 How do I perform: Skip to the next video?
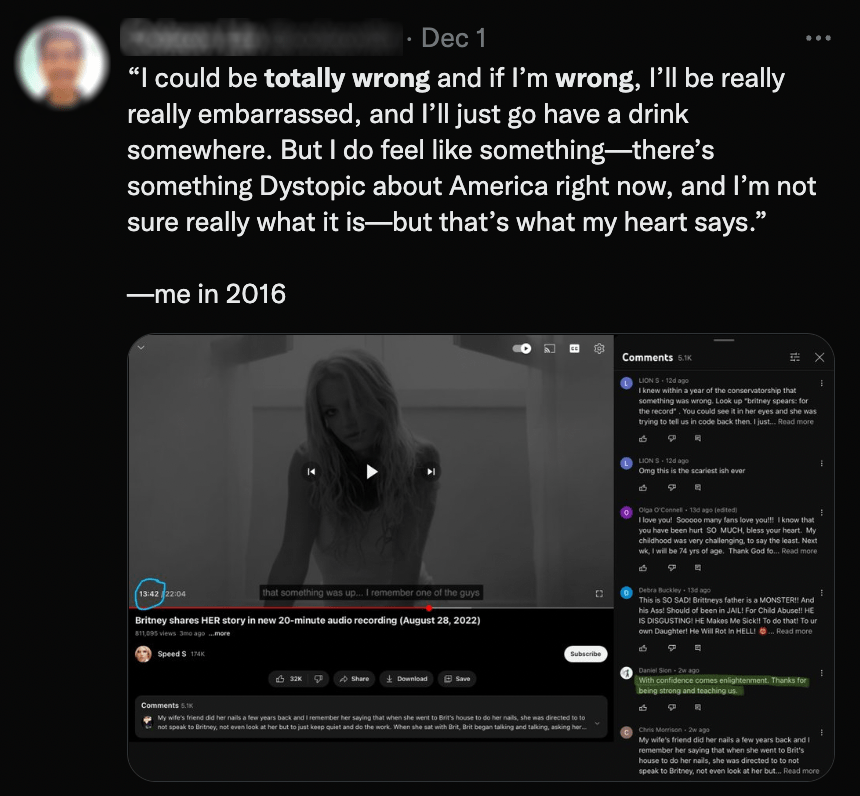point(431,471)
